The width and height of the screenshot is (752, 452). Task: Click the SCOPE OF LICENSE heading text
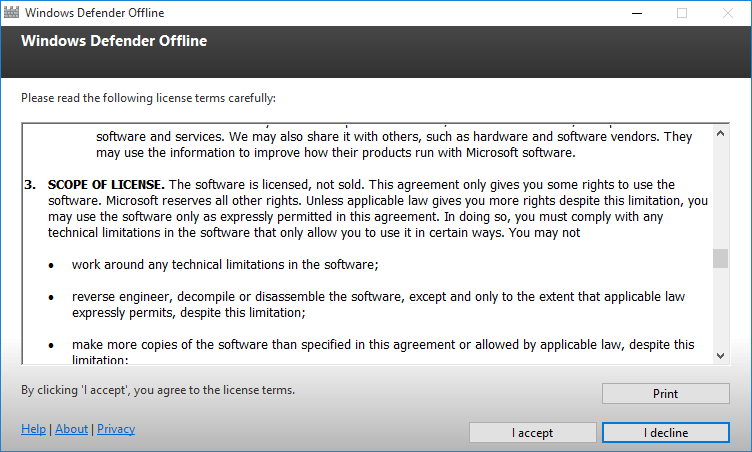click(x=106, y=185)
